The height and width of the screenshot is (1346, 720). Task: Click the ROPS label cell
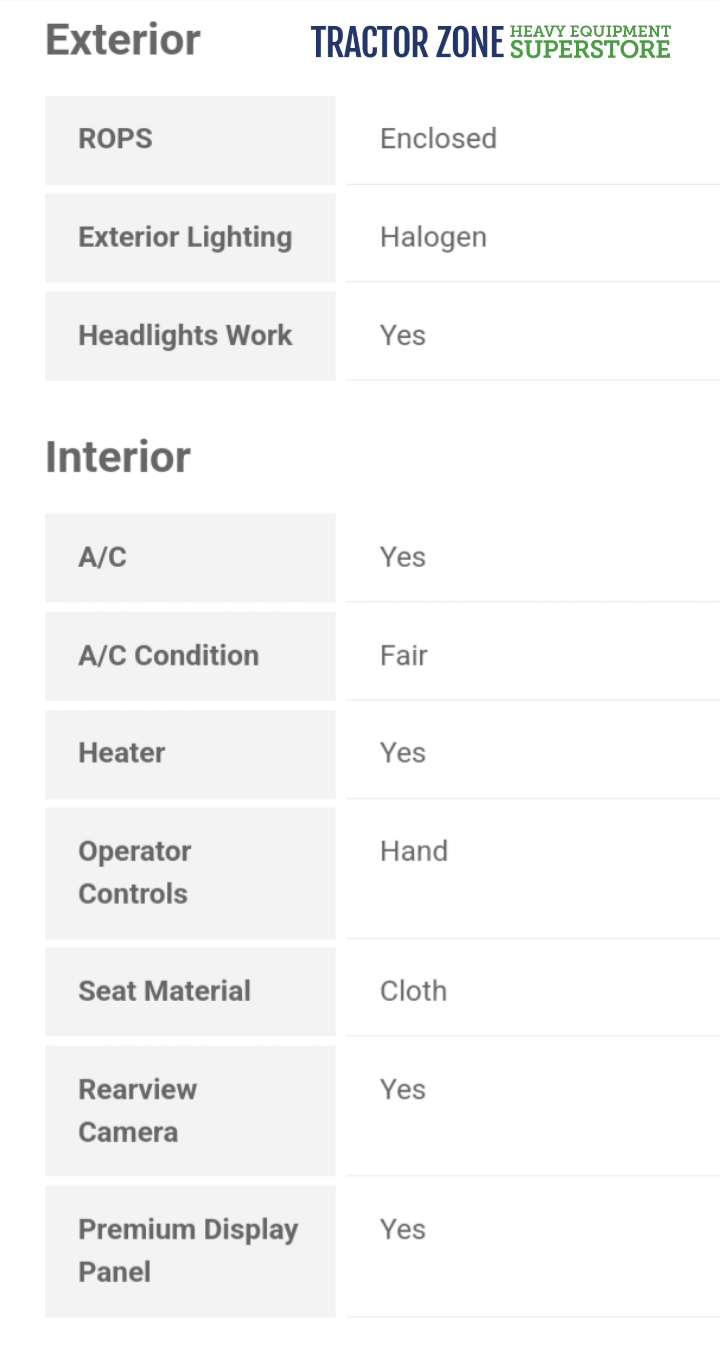pos(115,139)
